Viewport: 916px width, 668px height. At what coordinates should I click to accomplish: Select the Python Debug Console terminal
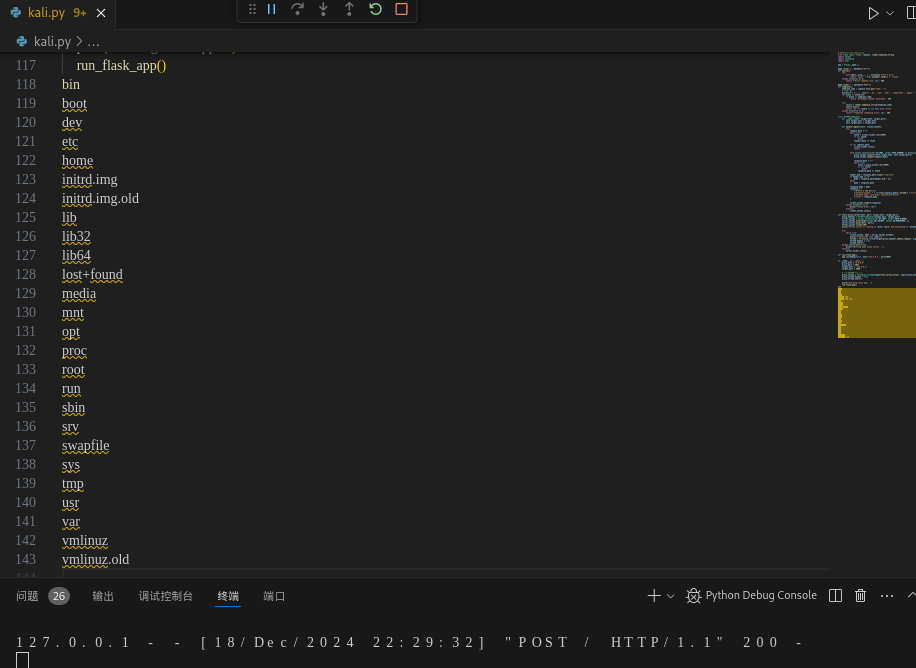pyautogui.click(x=751, y=596)
